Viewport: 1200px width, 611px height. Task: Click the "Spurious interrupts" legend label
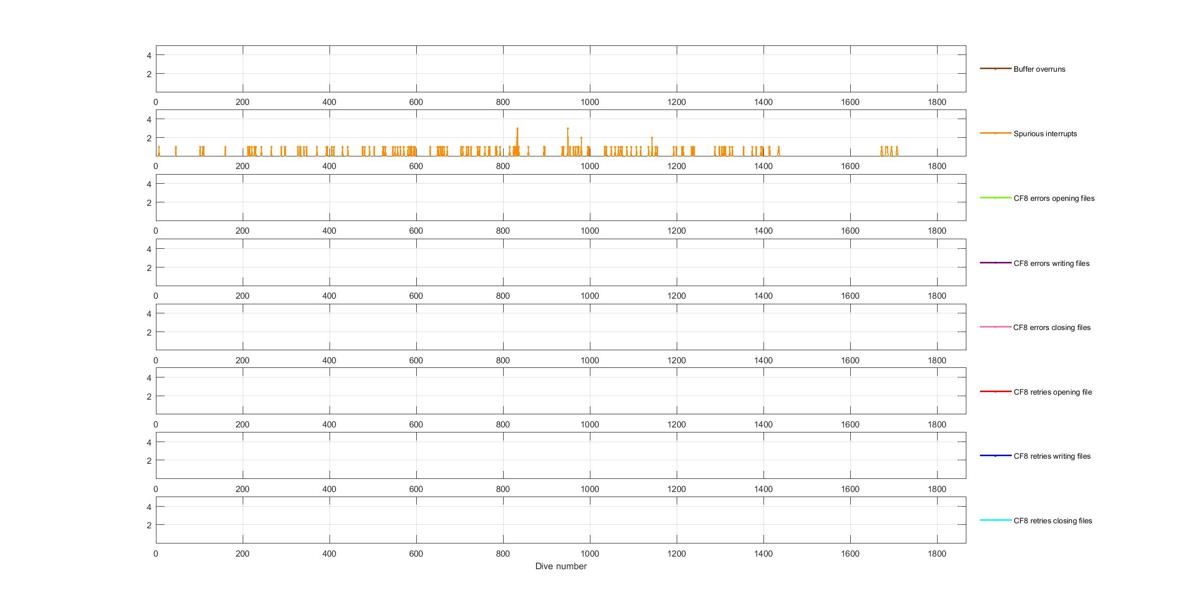point(1045,134)
